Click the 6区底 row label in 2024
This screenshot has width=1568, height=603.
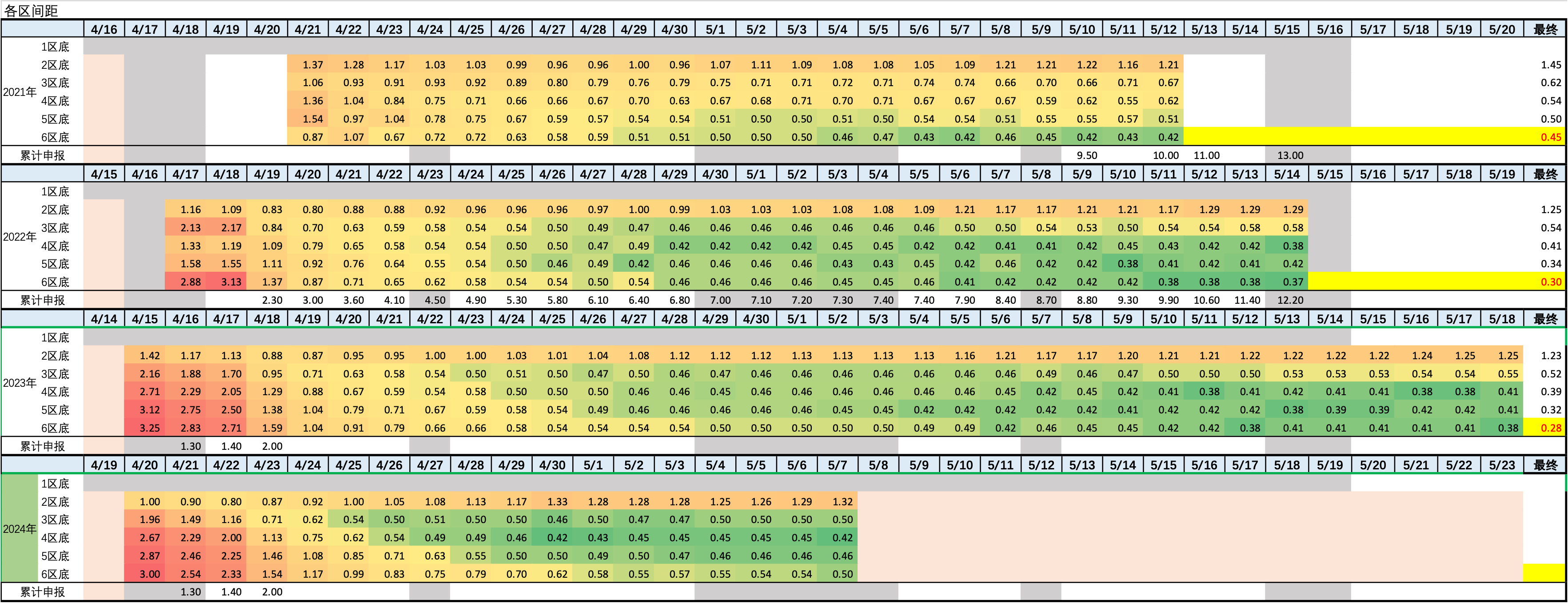(56, 574)
